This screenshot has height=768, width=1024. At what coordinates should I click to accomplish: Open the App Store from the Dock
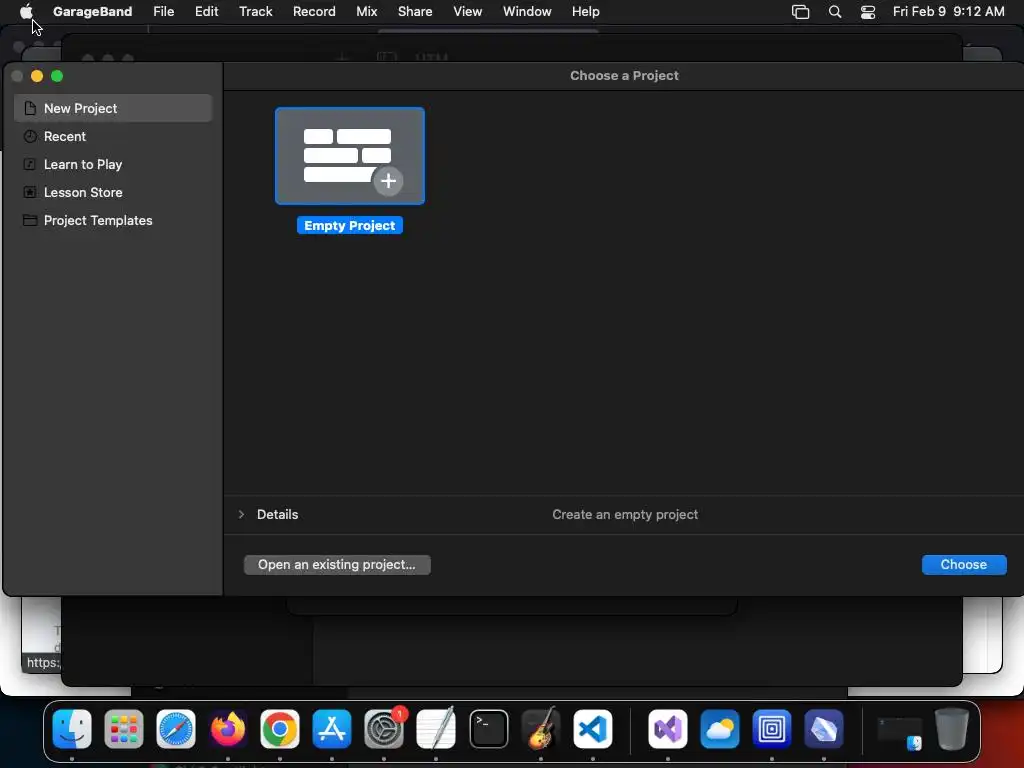pos(332,729)
